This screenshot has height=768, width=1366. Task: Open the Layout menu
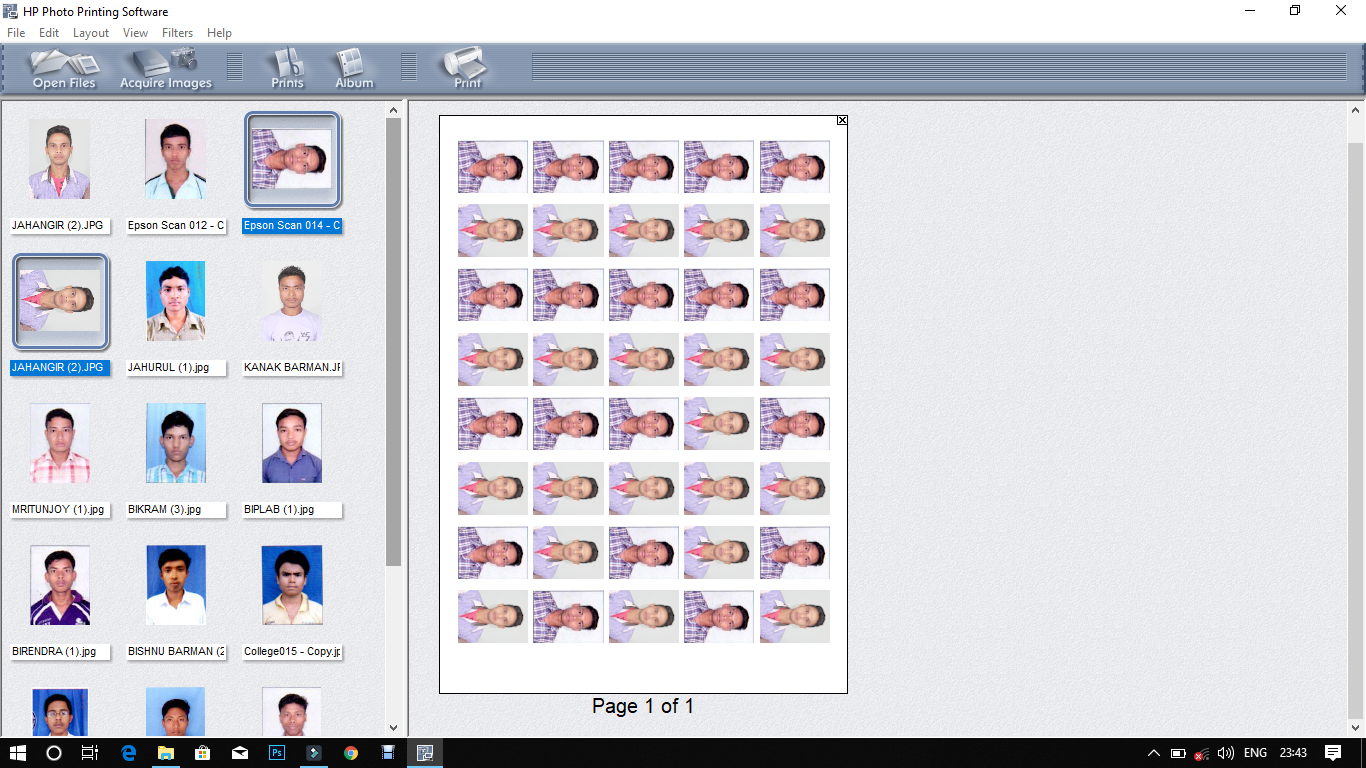coord(91,33)
